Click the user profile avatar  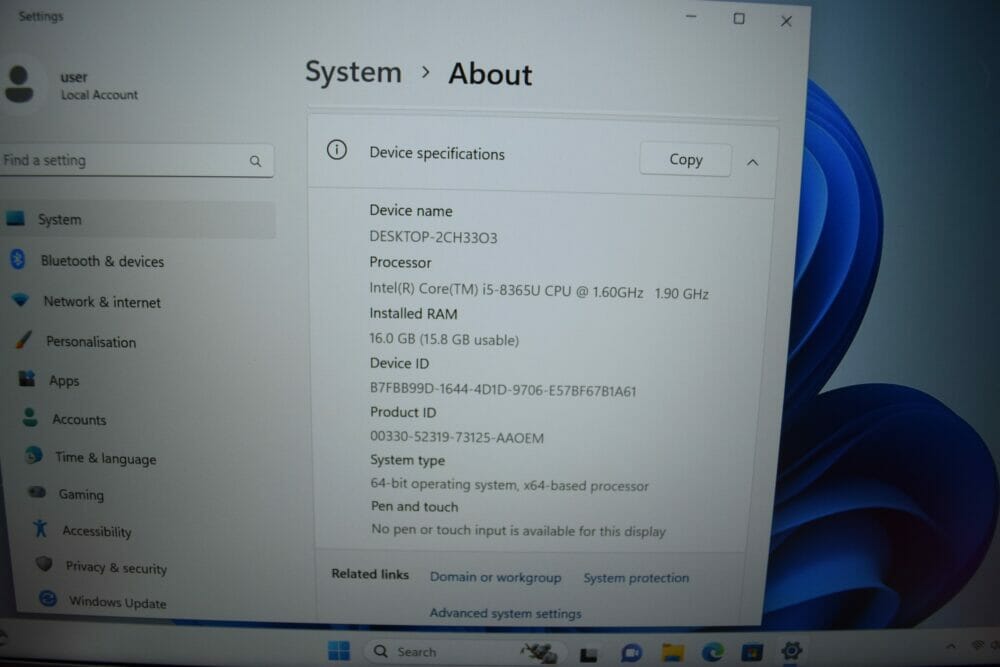coord(19,84)
